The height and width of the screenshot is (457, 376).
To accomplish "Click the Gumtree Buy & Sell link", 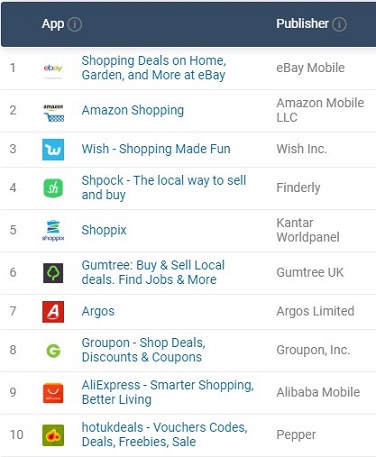I will pos(153,272).
